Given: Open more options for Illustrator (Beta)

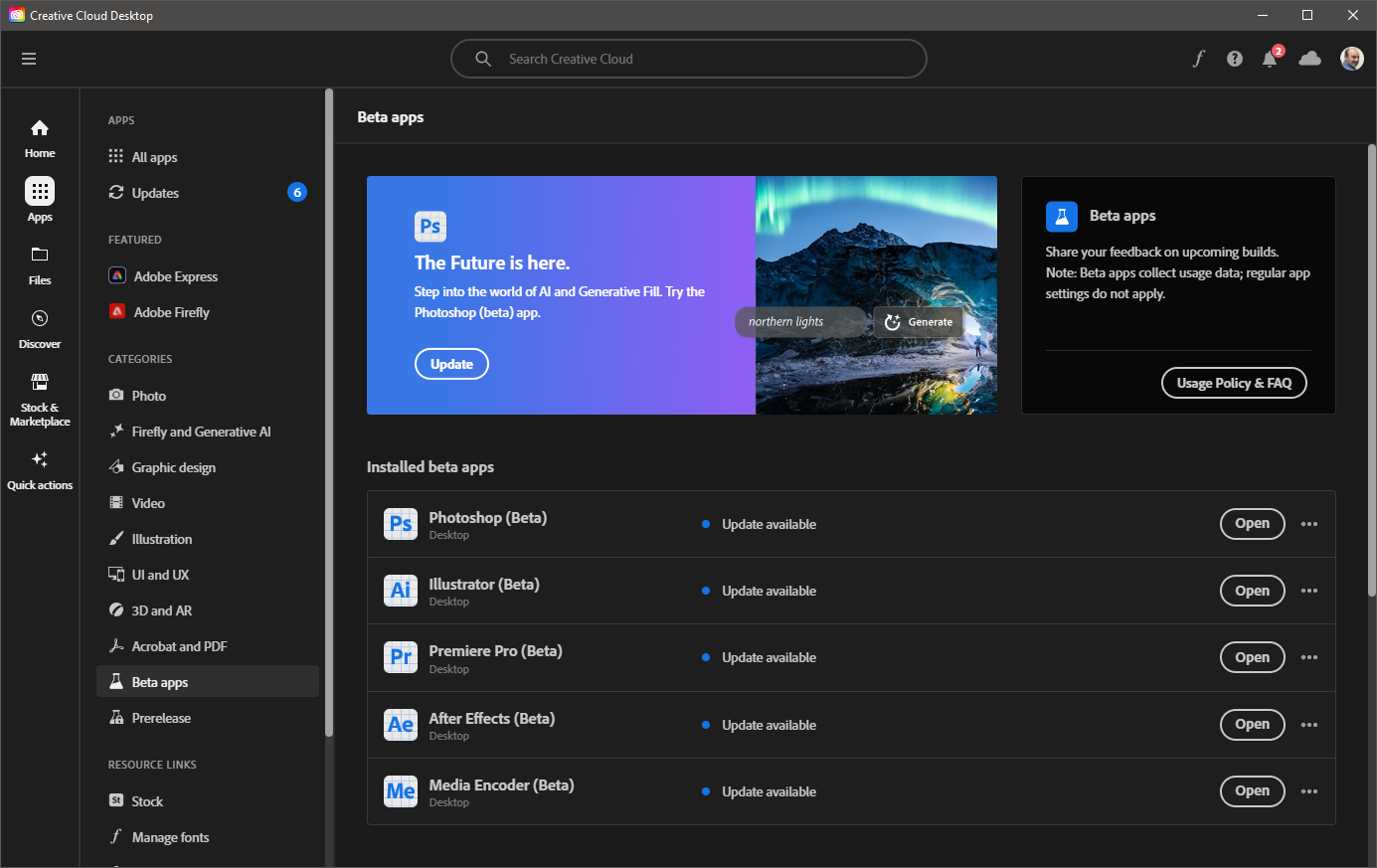Looking at the screenshot, I should (1309, 590).
